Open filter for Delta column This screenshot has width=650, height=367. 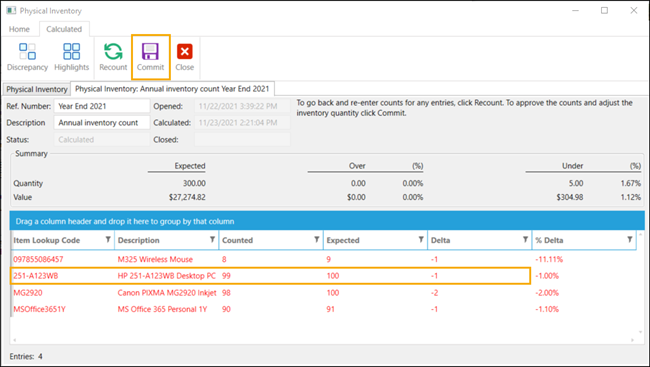pyautogui.click(x=525, y=240)
